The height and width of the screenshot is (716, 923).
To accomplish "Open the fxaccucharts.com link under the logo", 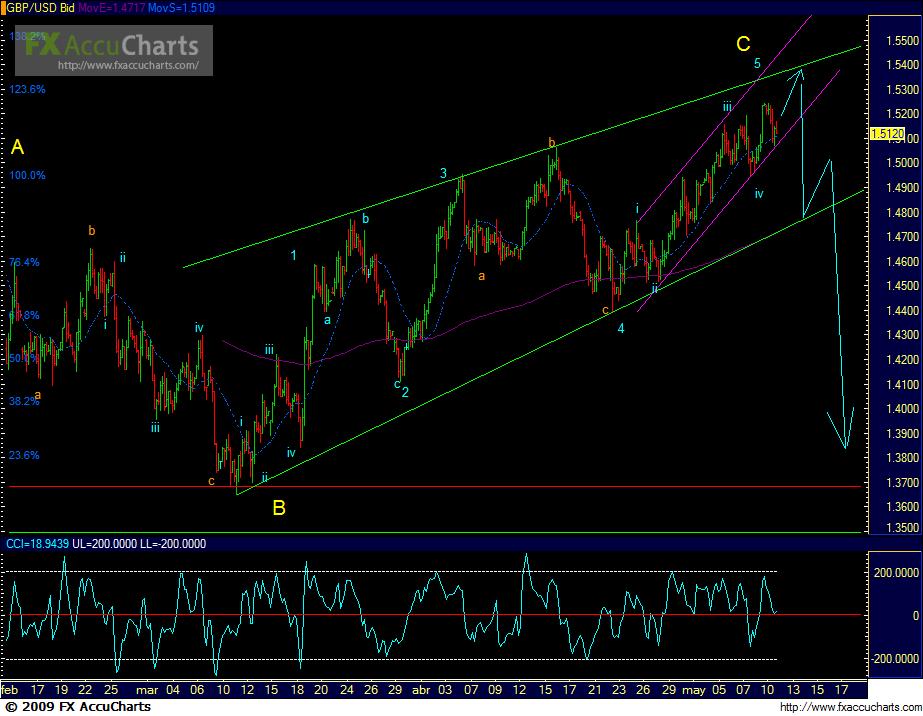I will coord(134,66).
